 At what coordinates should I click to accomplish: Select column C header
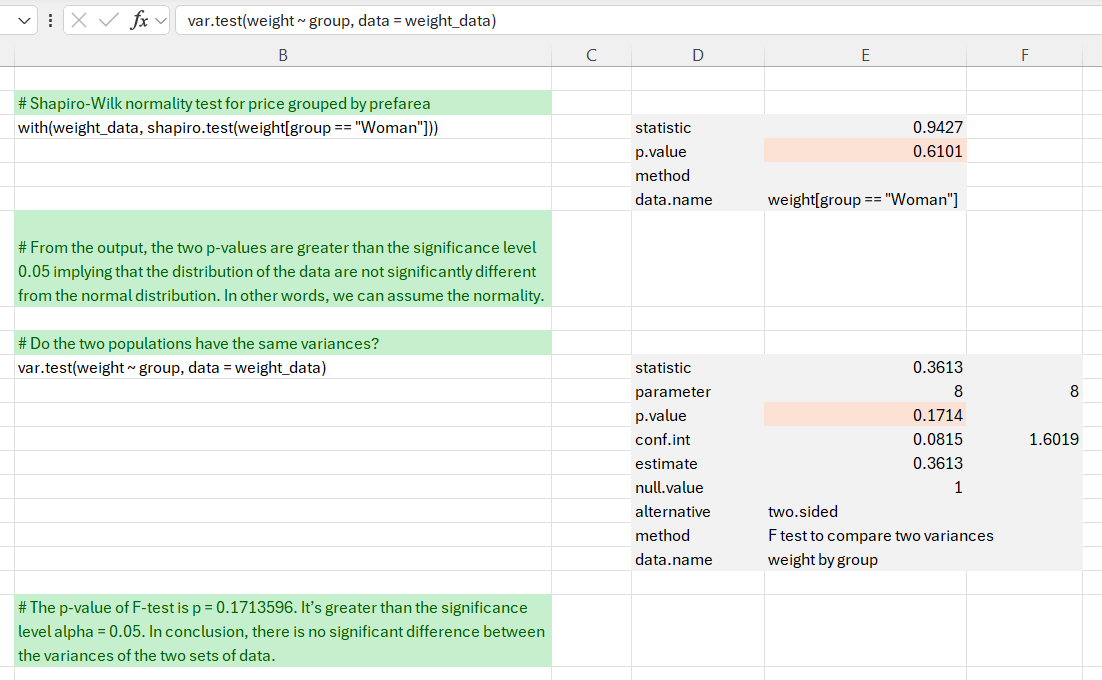pyautogui.click(x=591, y=56)
